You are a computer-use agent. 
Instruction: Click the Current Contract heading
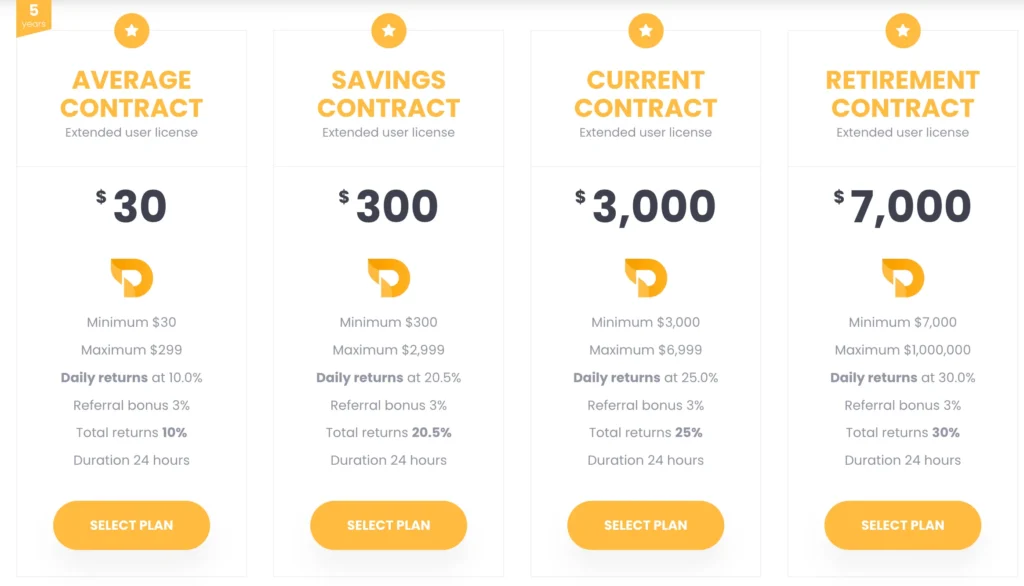[x=645, y=94]
